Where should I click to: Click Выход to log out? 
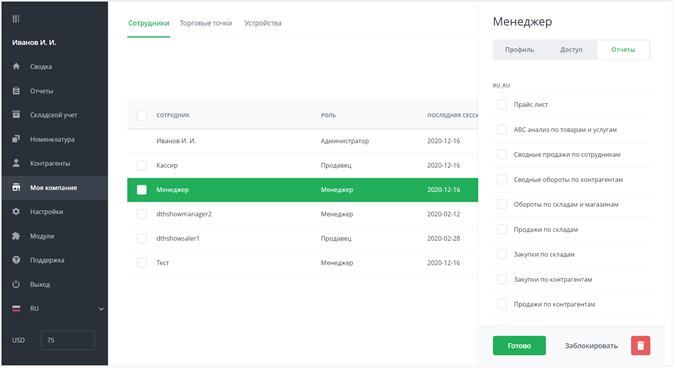point(40,285)
